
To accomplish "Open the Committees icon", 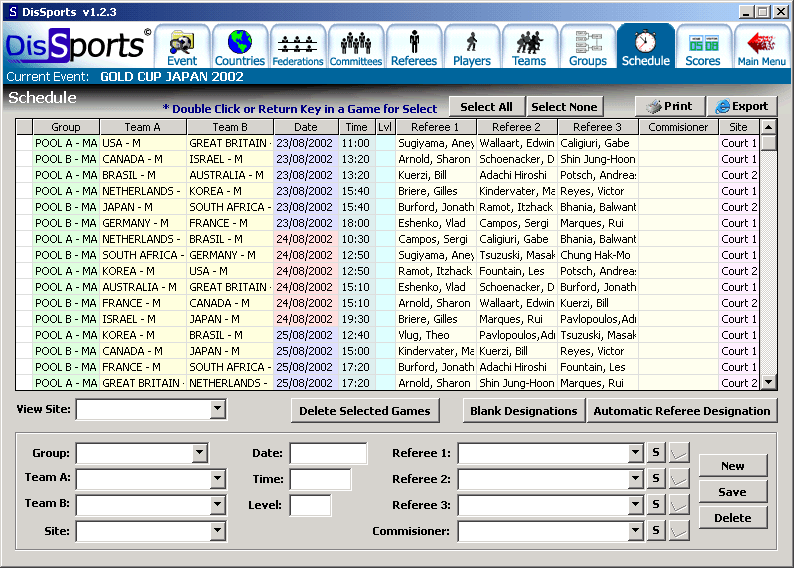I will (x=355, y=47).
